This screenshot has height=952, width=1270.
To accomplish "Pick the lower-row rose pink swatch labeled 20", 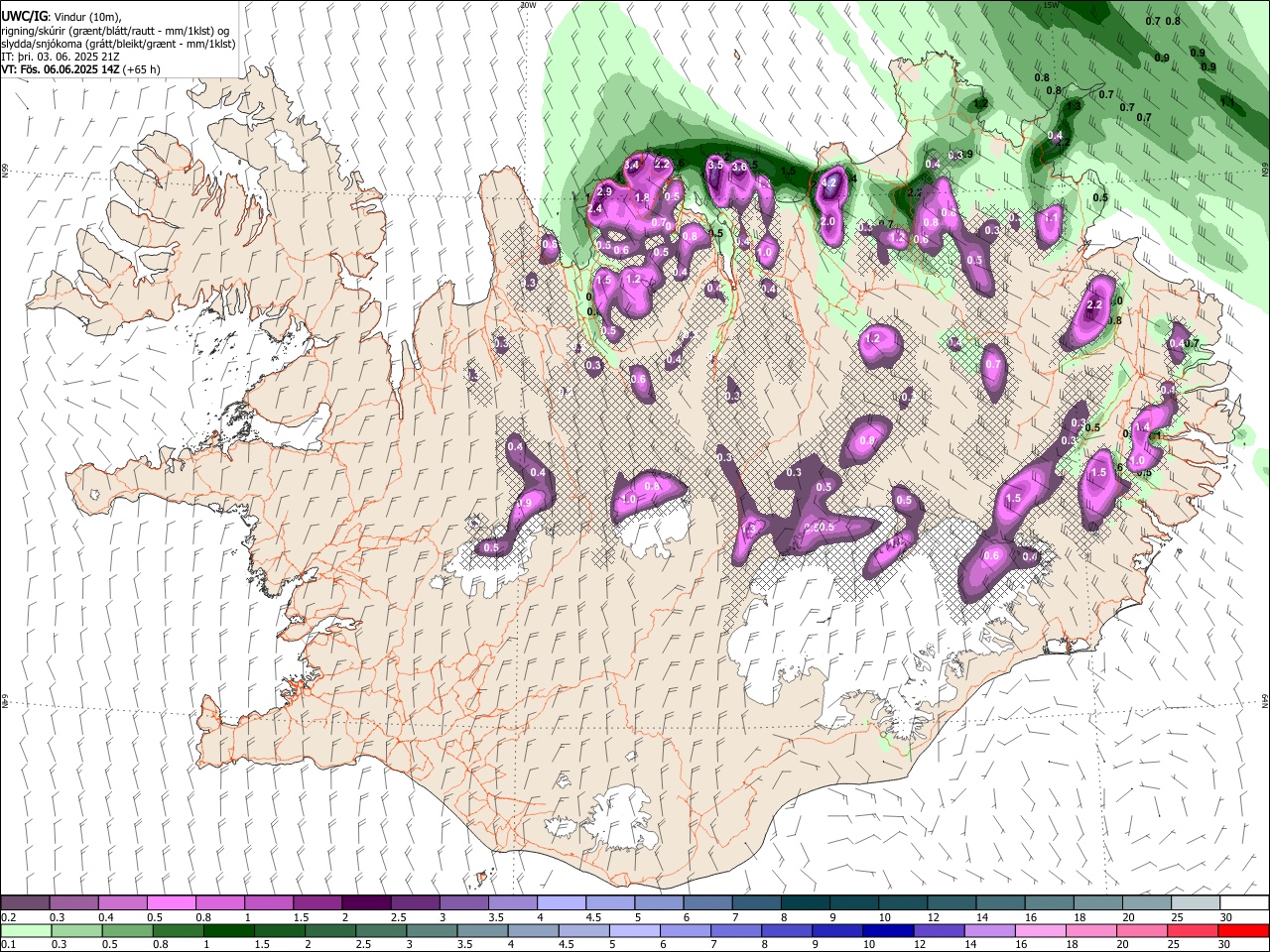I will click(1141, 930).
